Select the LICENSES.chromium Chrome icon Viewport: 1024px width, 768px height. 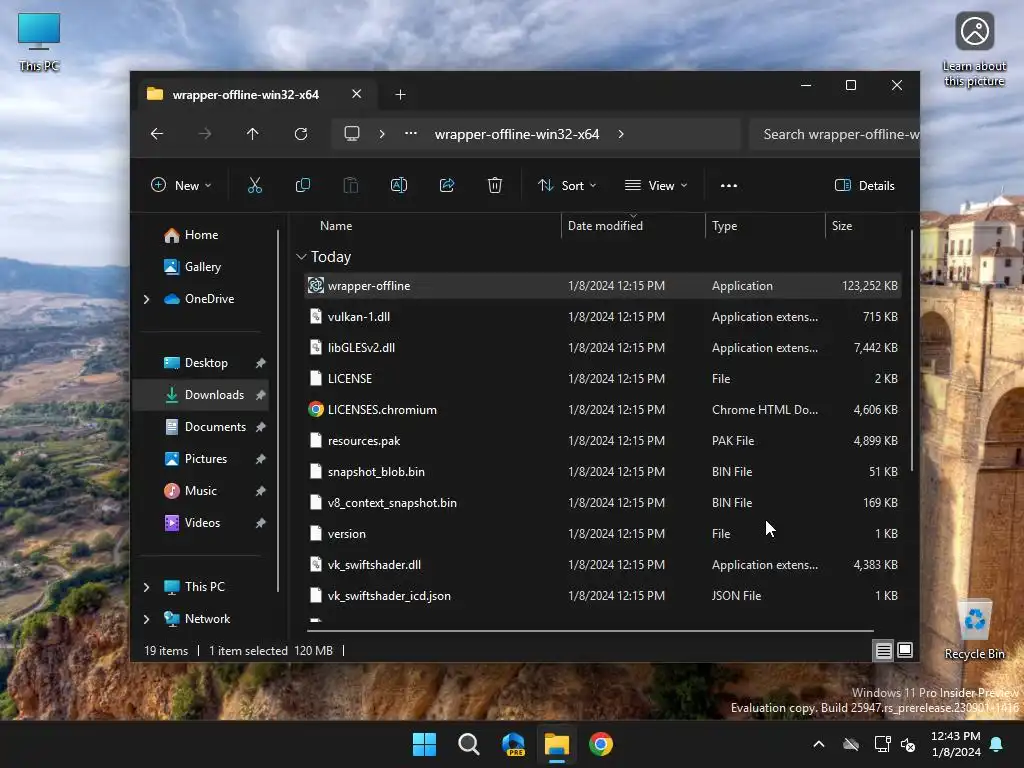pos(316,409)
